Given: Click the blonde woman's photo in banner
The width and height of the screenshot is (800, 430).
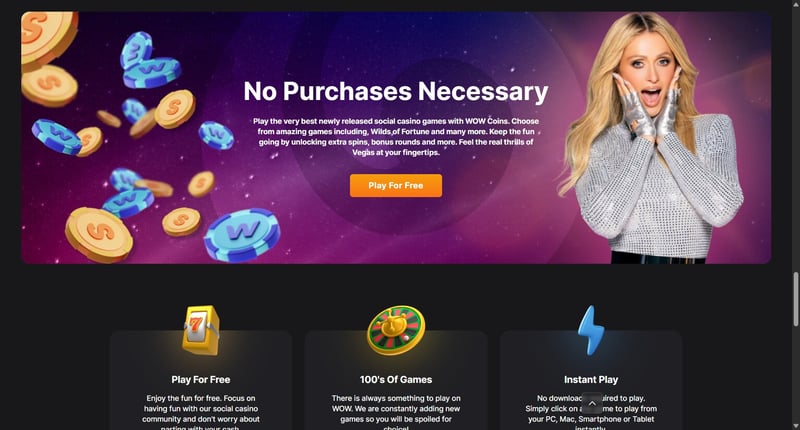Looking at the screenshot, I should coord(652,138).
